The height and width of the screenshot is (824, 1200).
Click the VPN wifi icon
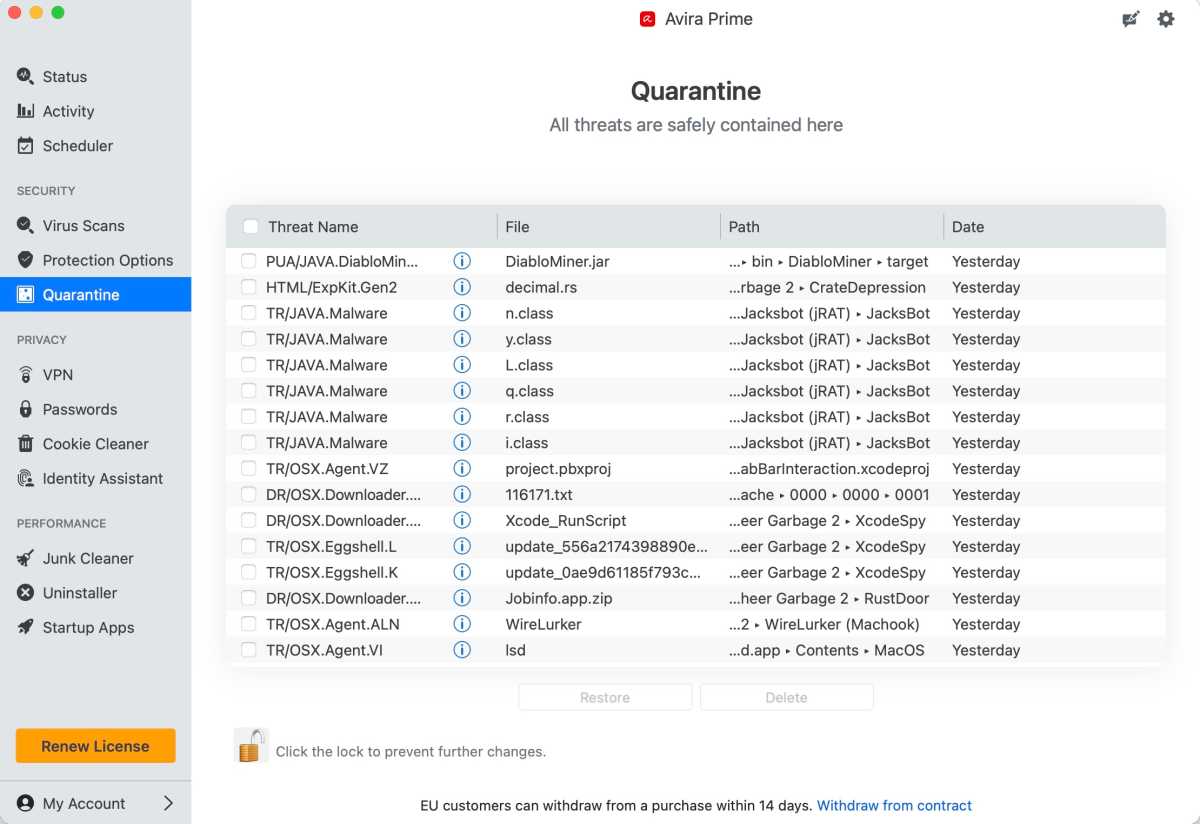[x=25, y=374]
